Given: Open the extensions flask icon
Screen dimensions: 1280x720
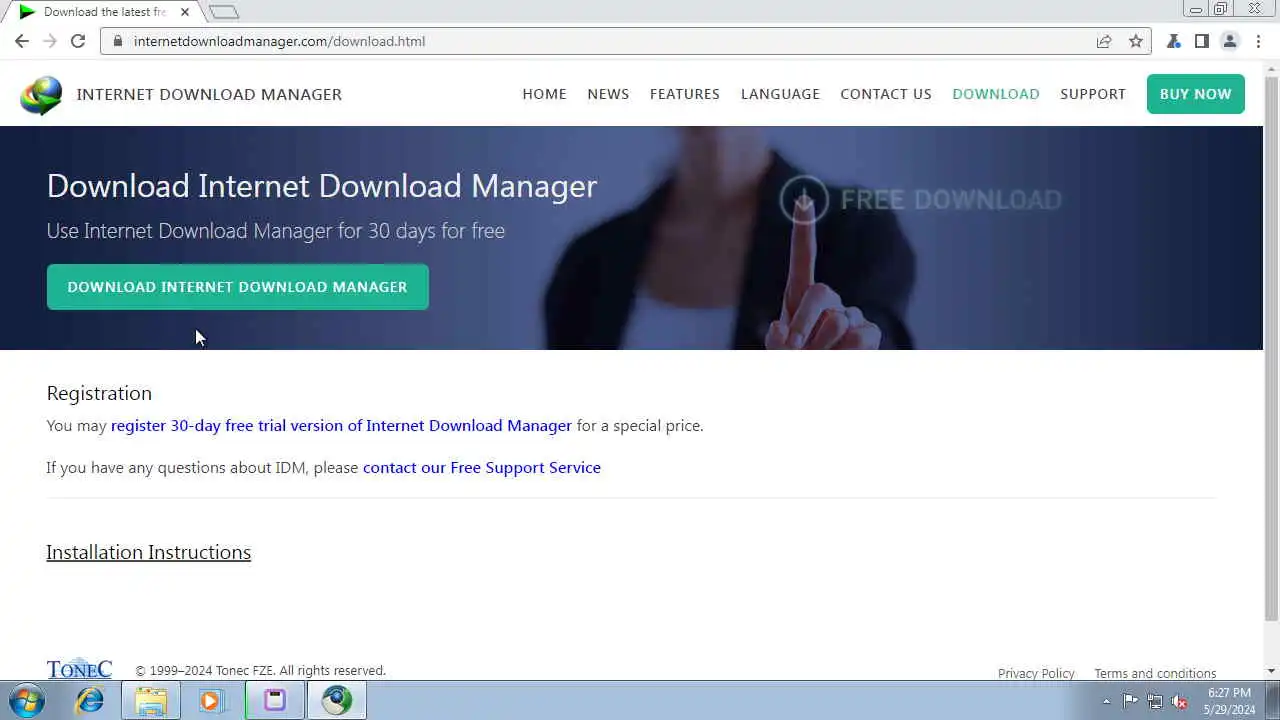Looking at the screenshot, I should tap(1174, 41).
